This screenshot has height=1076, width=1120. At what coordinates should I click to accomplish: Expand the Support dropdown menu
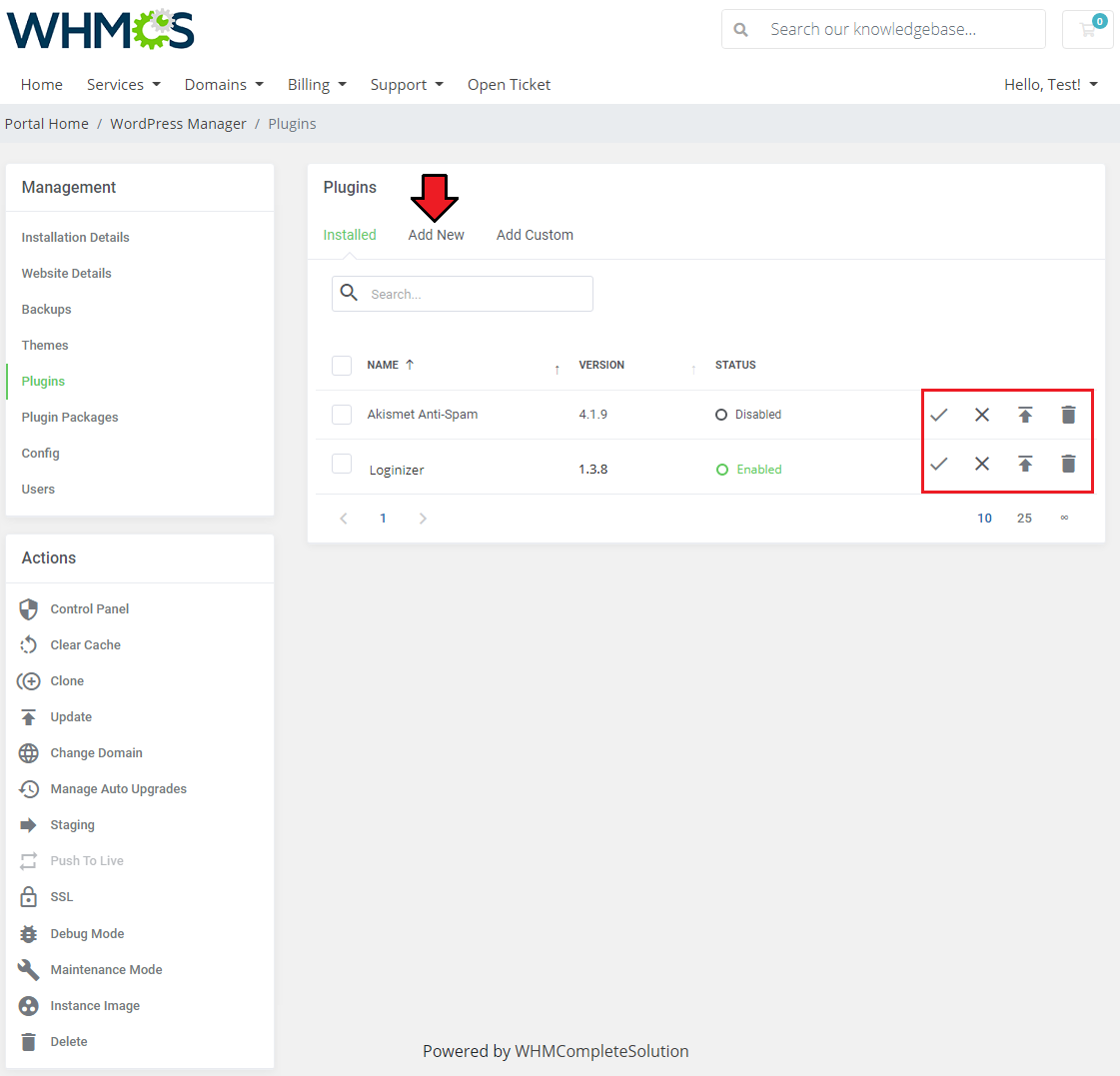tap(407, 84)
